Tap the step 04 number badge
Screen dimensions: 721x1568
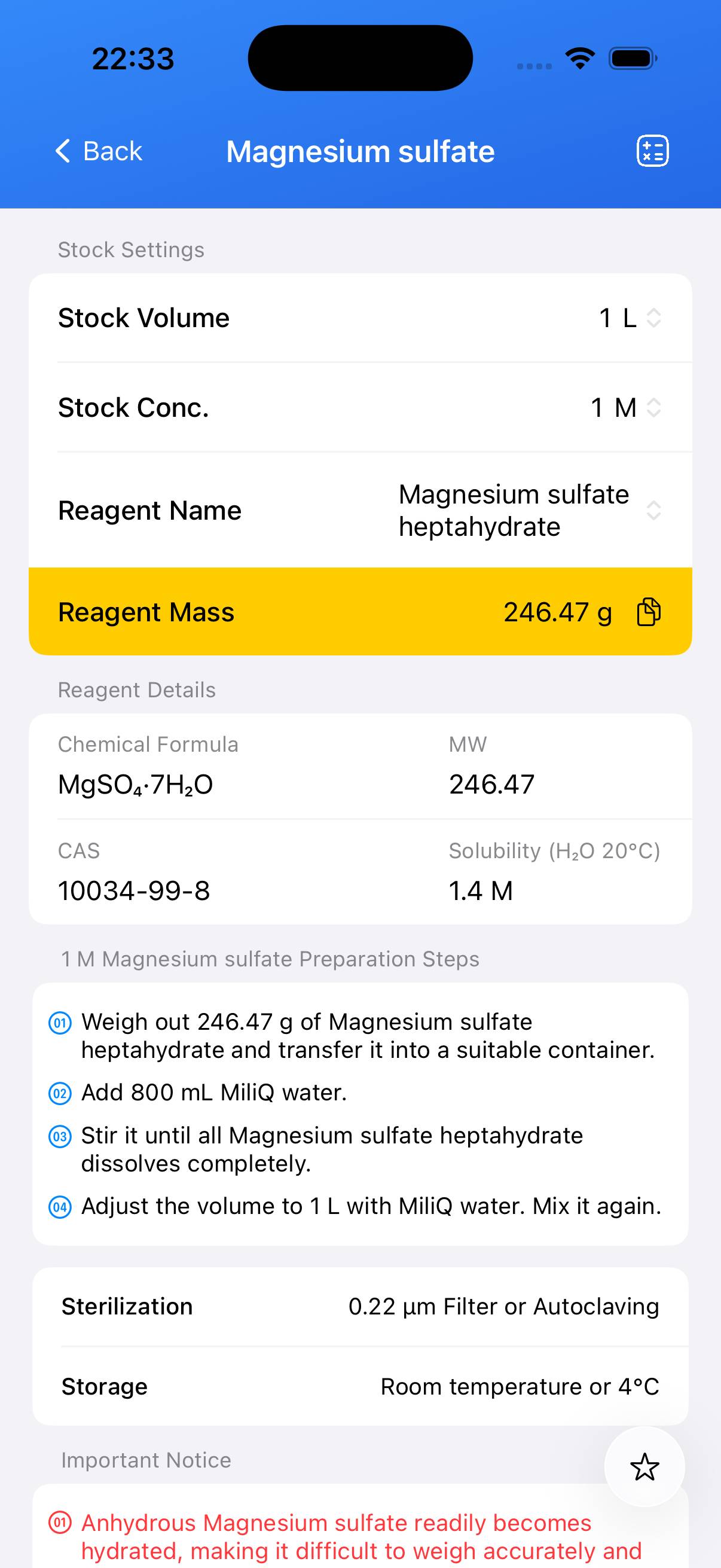pos(60,1206)
